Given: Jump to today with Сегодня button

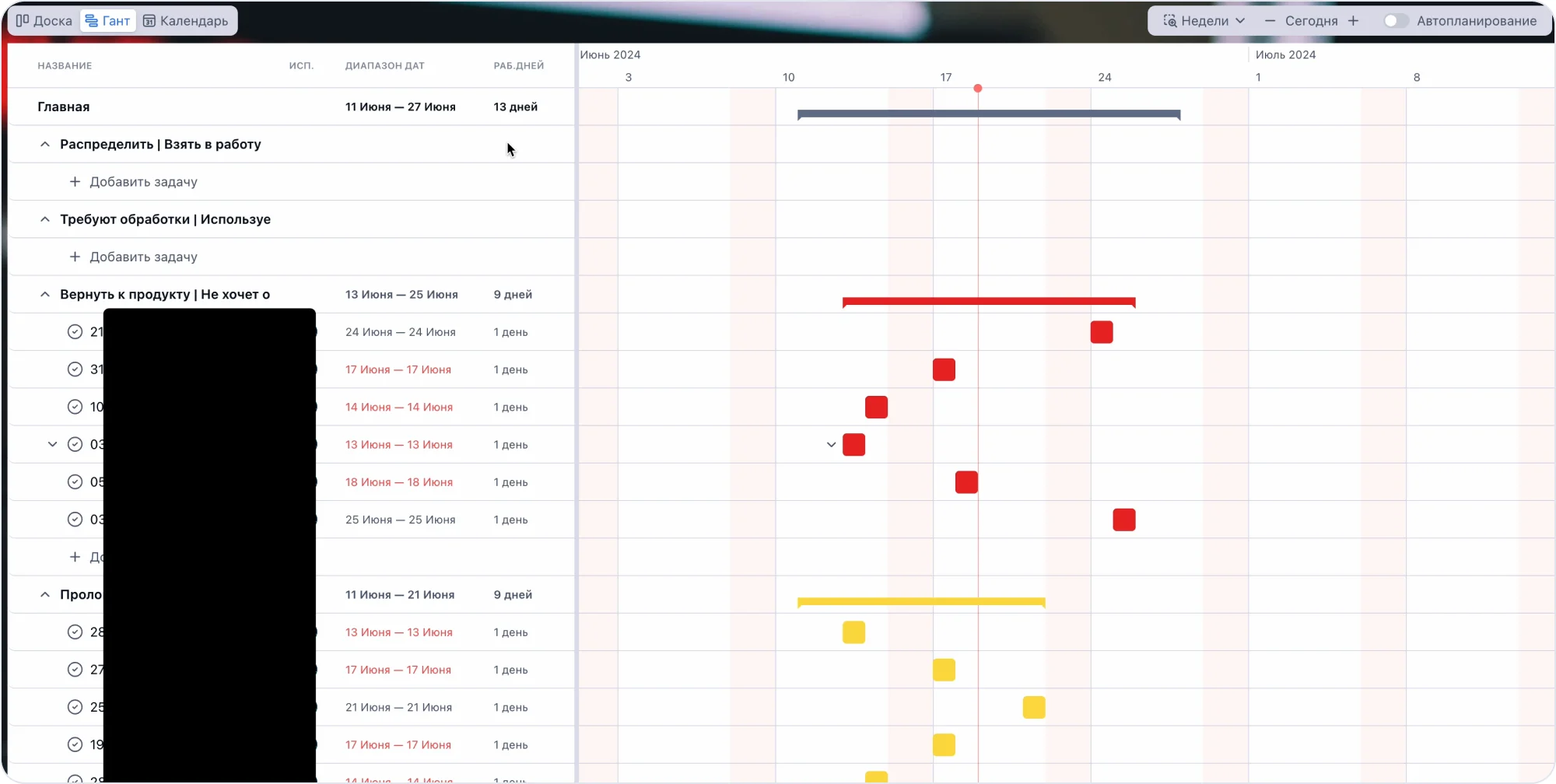Looking at the screenshot, I should coord(1311,21).
